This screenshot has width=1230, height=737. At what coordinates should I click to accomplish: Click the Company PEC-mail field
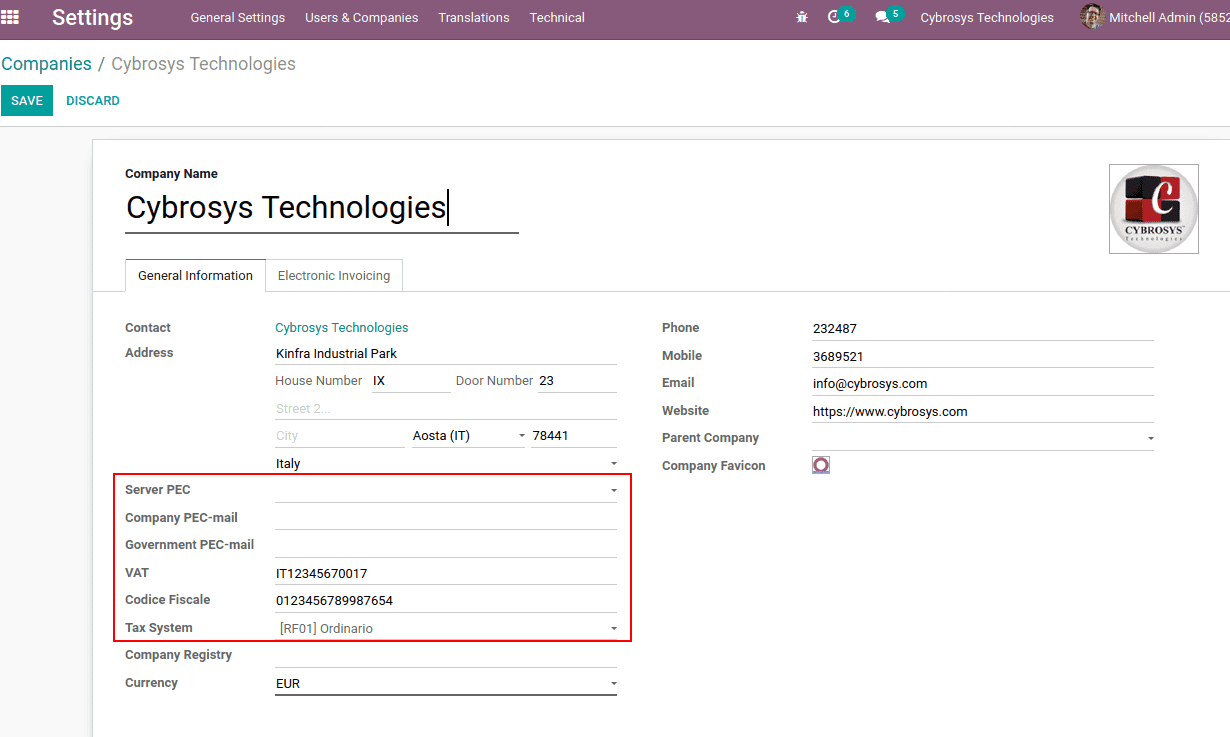click(x=446, y=518)
